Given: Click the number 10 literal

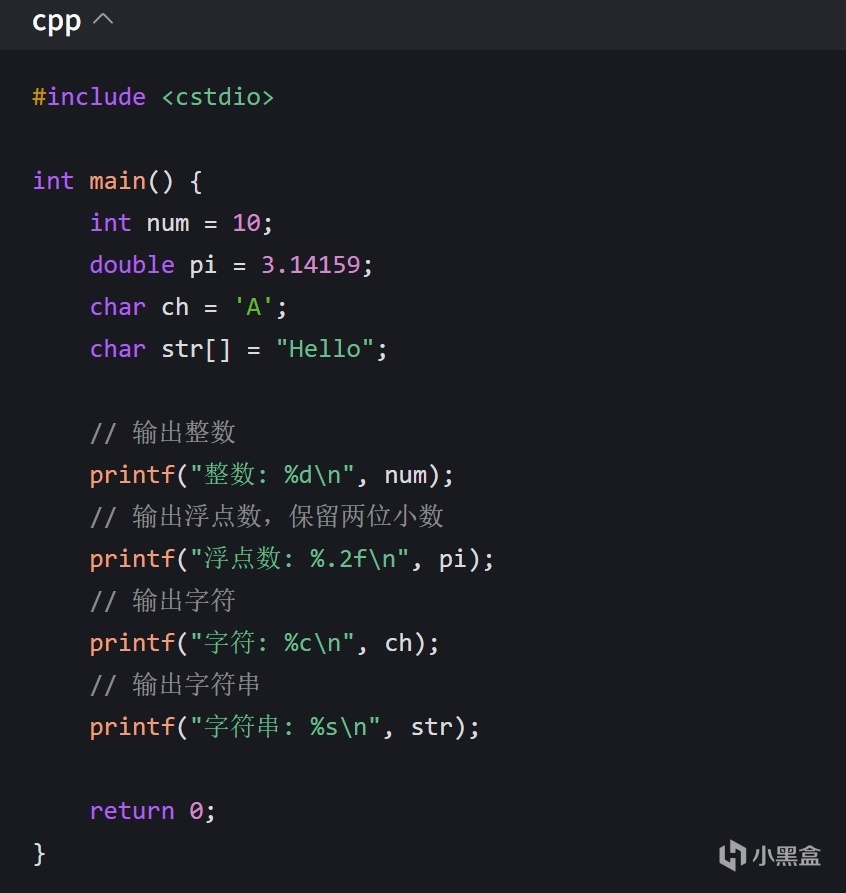Looking at the screenshot, I should [x=246, y=223].
